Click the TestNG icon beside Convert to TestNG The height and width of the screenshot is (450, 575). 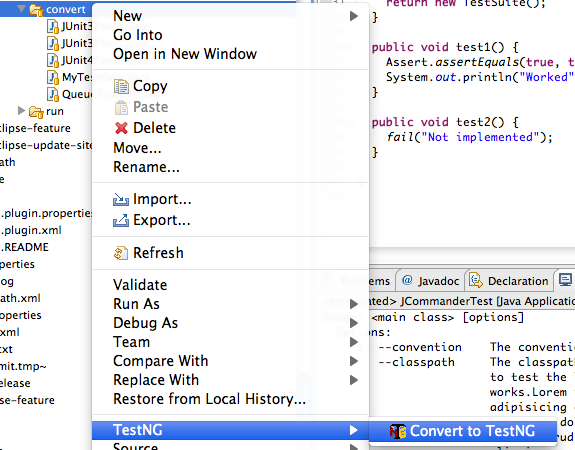(398, 431)
